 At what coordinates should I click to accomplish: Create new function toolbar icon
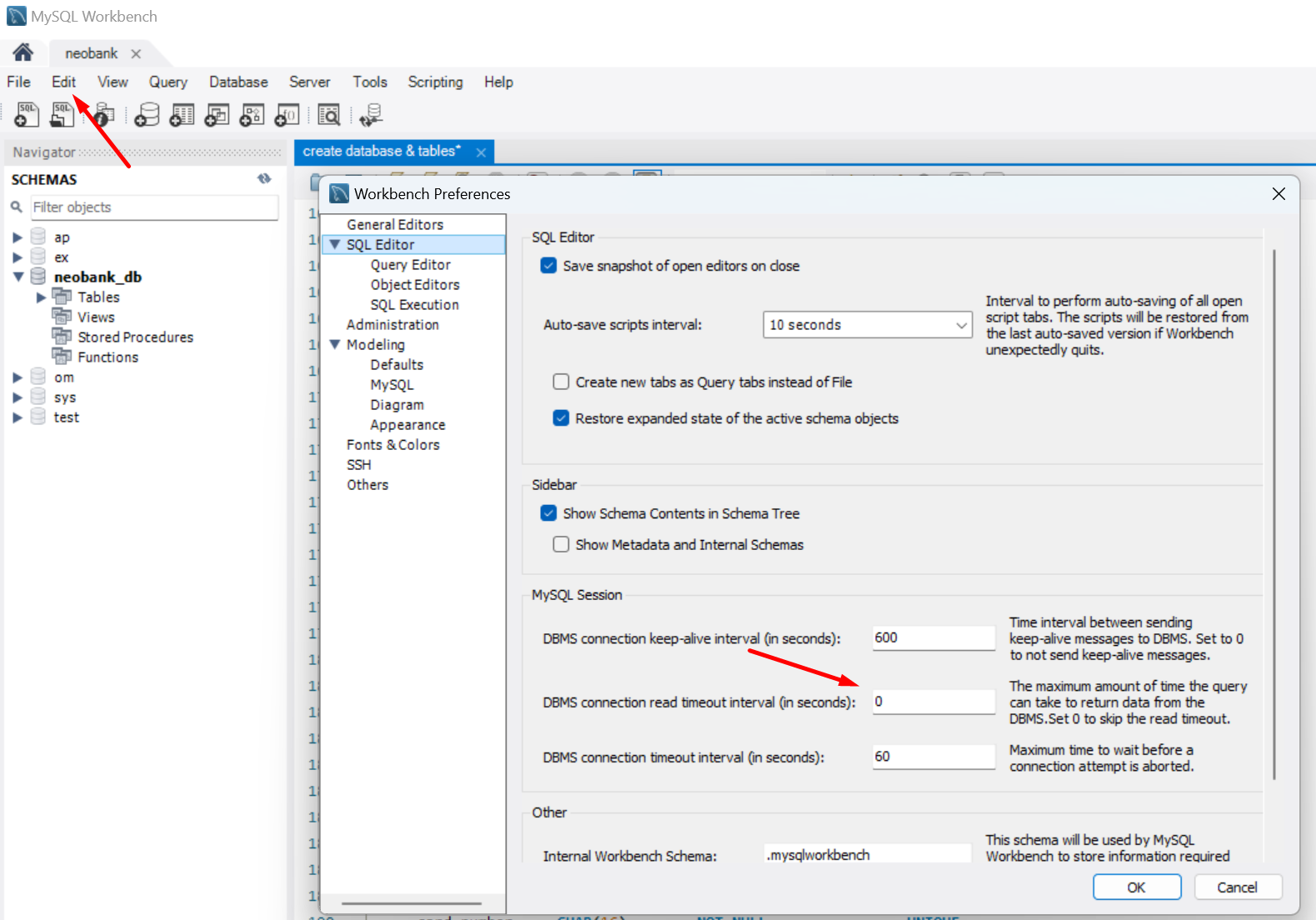[287, 114]
